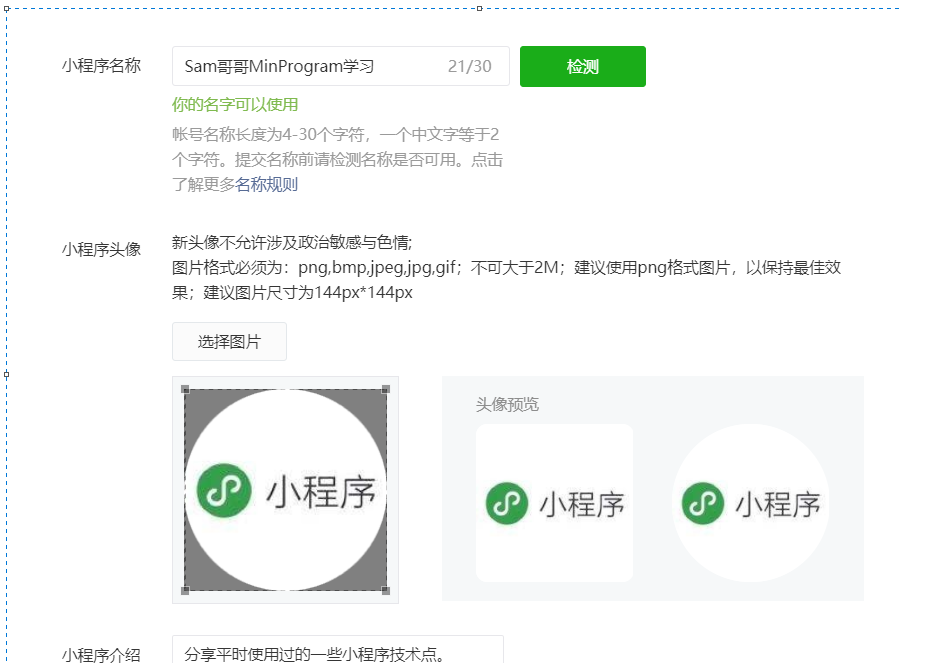928x663 pixels.
Task: Click the 小程序介绍 label
Action: [101, 655]
